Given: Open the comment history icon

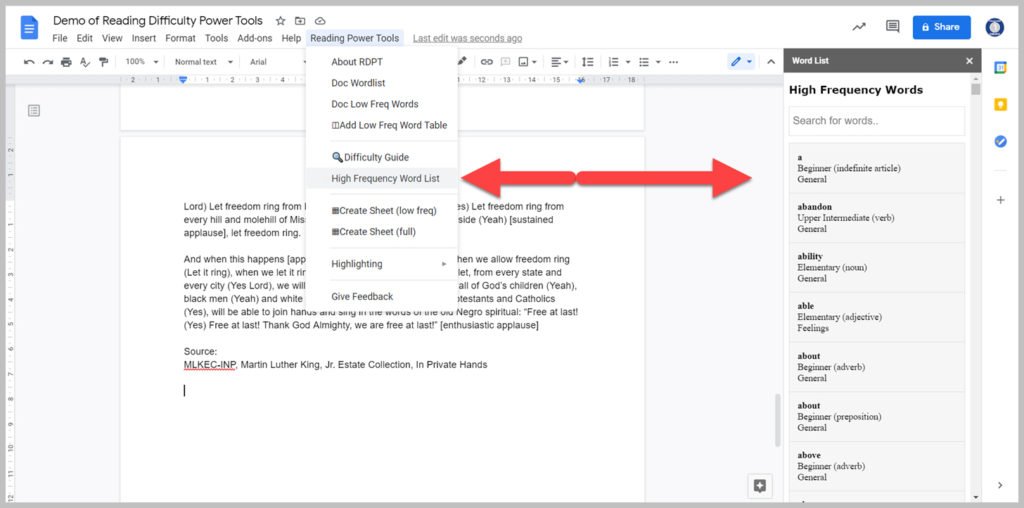Looking at the screenshot, I should (x=892, y=27).
